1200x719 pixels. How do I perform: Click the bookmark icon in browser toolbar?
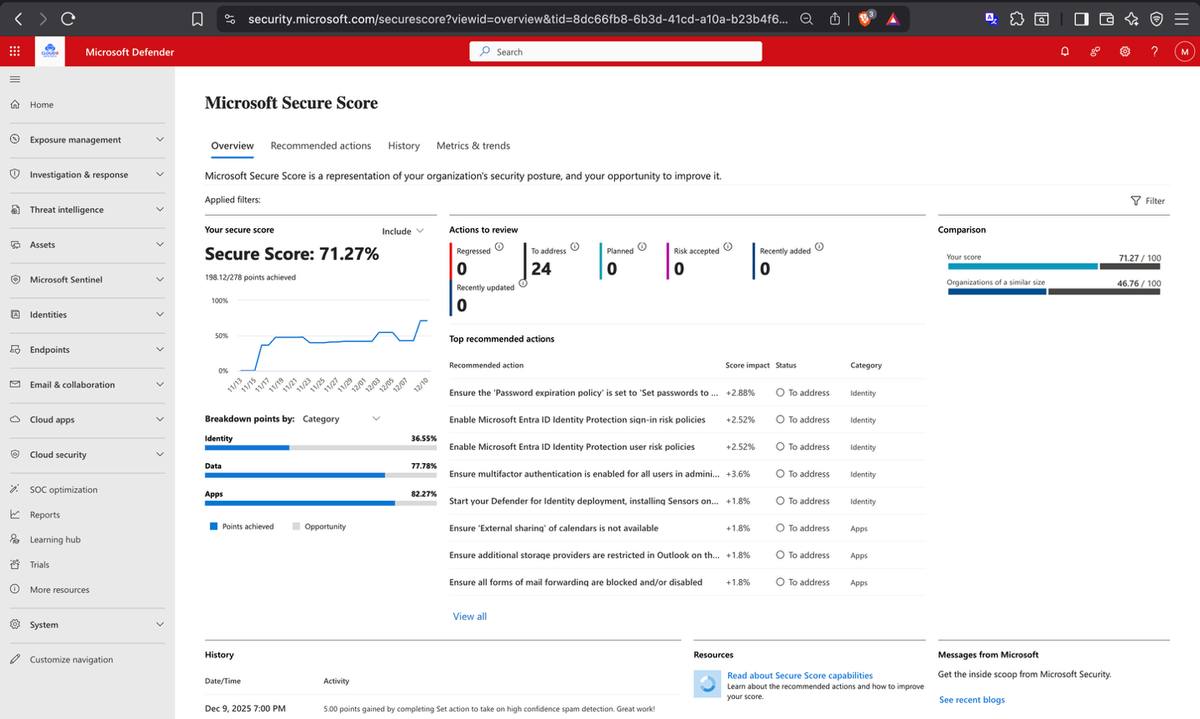(198, 19)
